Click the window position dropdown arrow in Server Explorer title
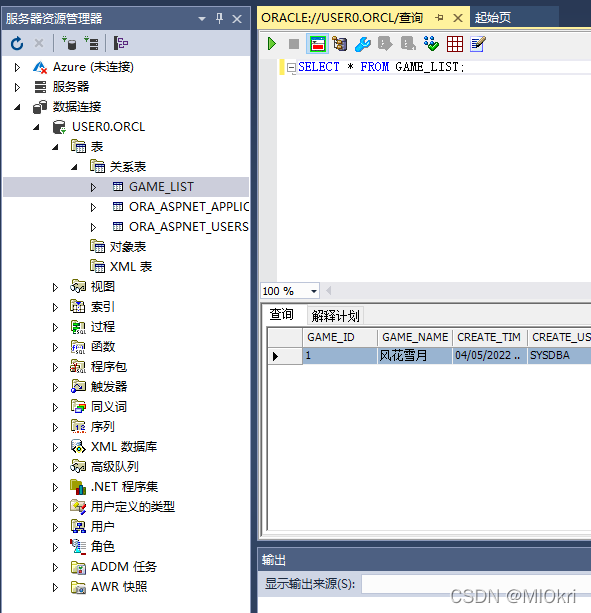591x613 pixels. coord(202,18)
